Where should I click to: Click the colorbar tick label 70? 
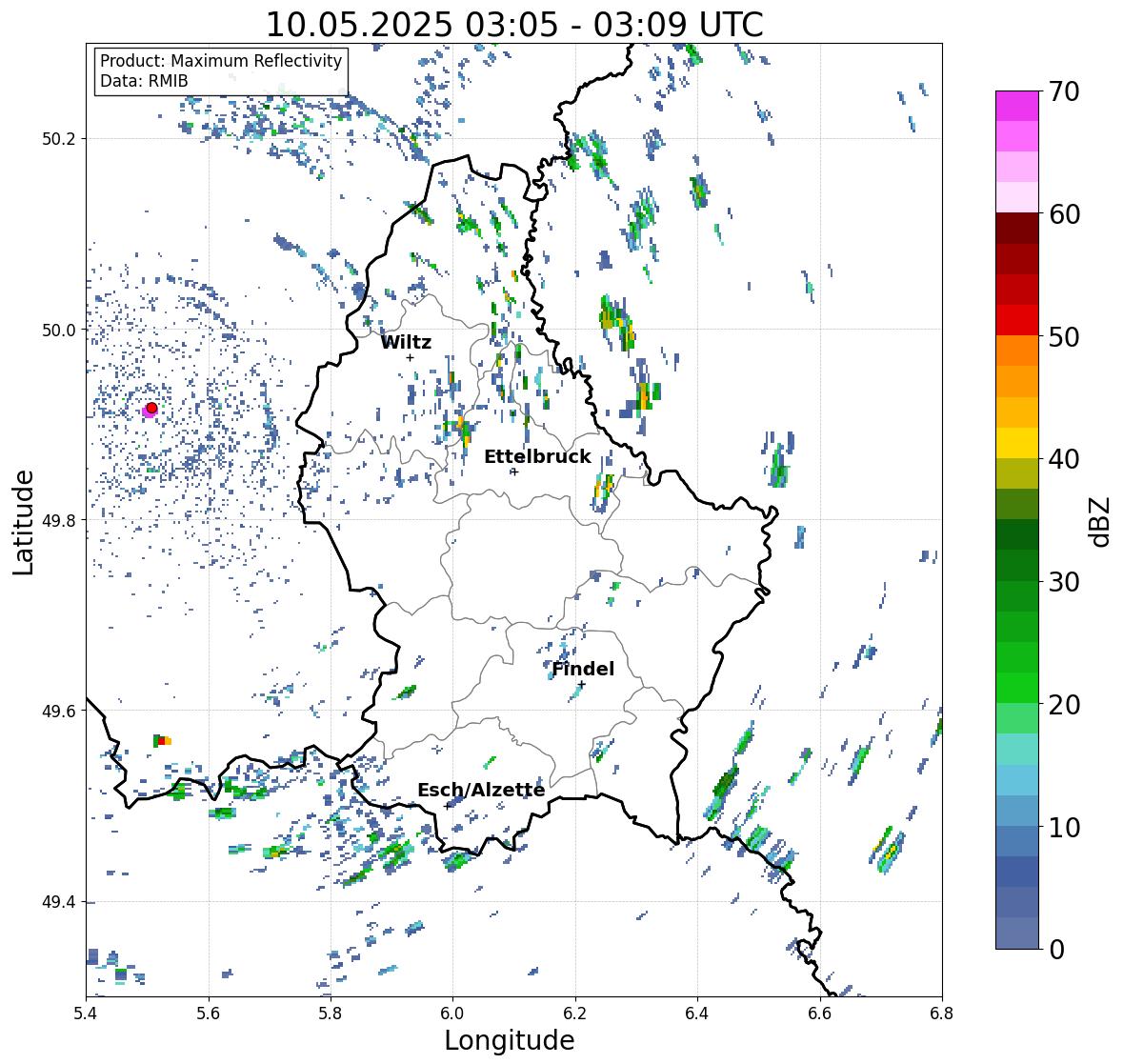click(x=1064, y=91)
